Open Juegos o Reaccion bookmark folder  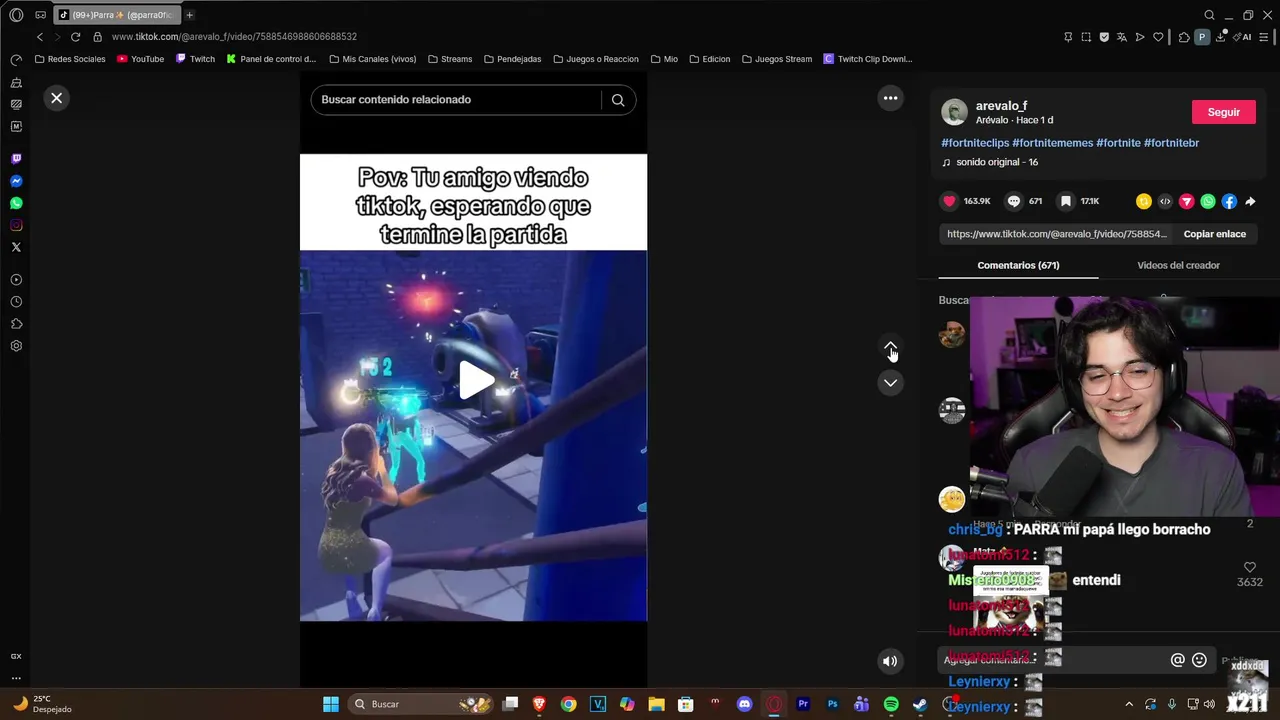point(596,59)
